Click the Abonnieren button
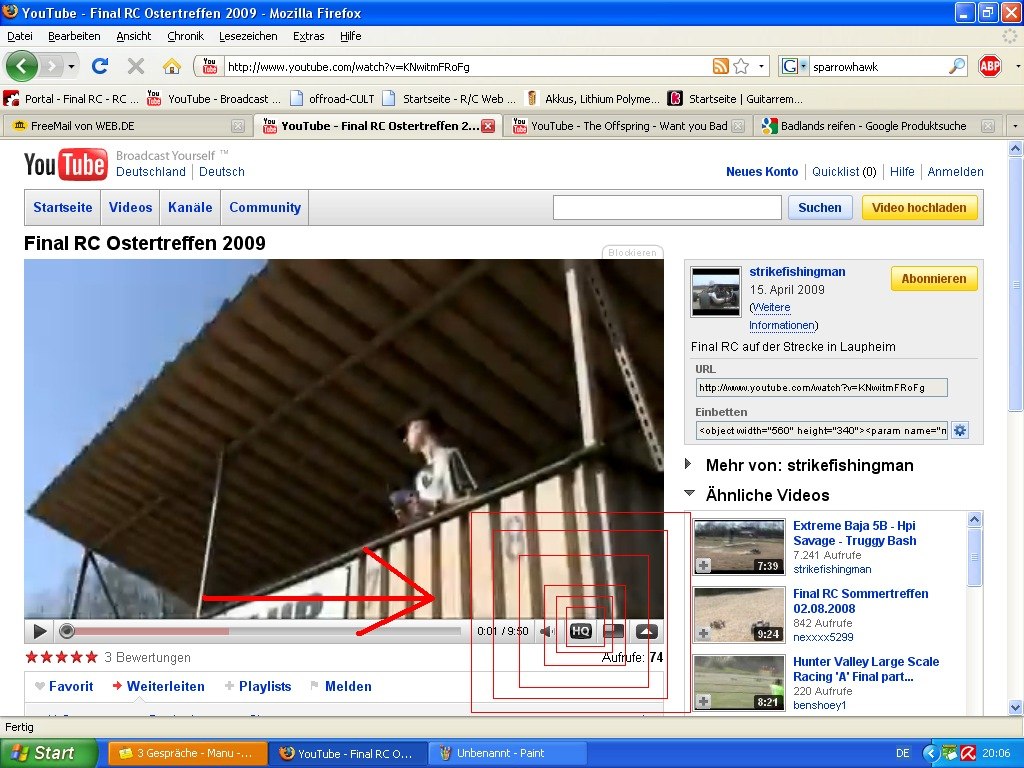 (933, 279)
